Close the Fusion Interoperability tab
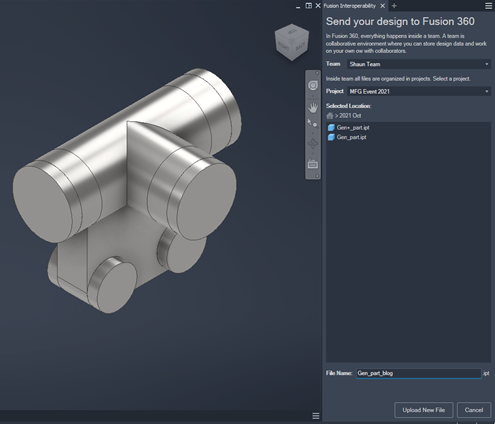 [x=383, y=6]
